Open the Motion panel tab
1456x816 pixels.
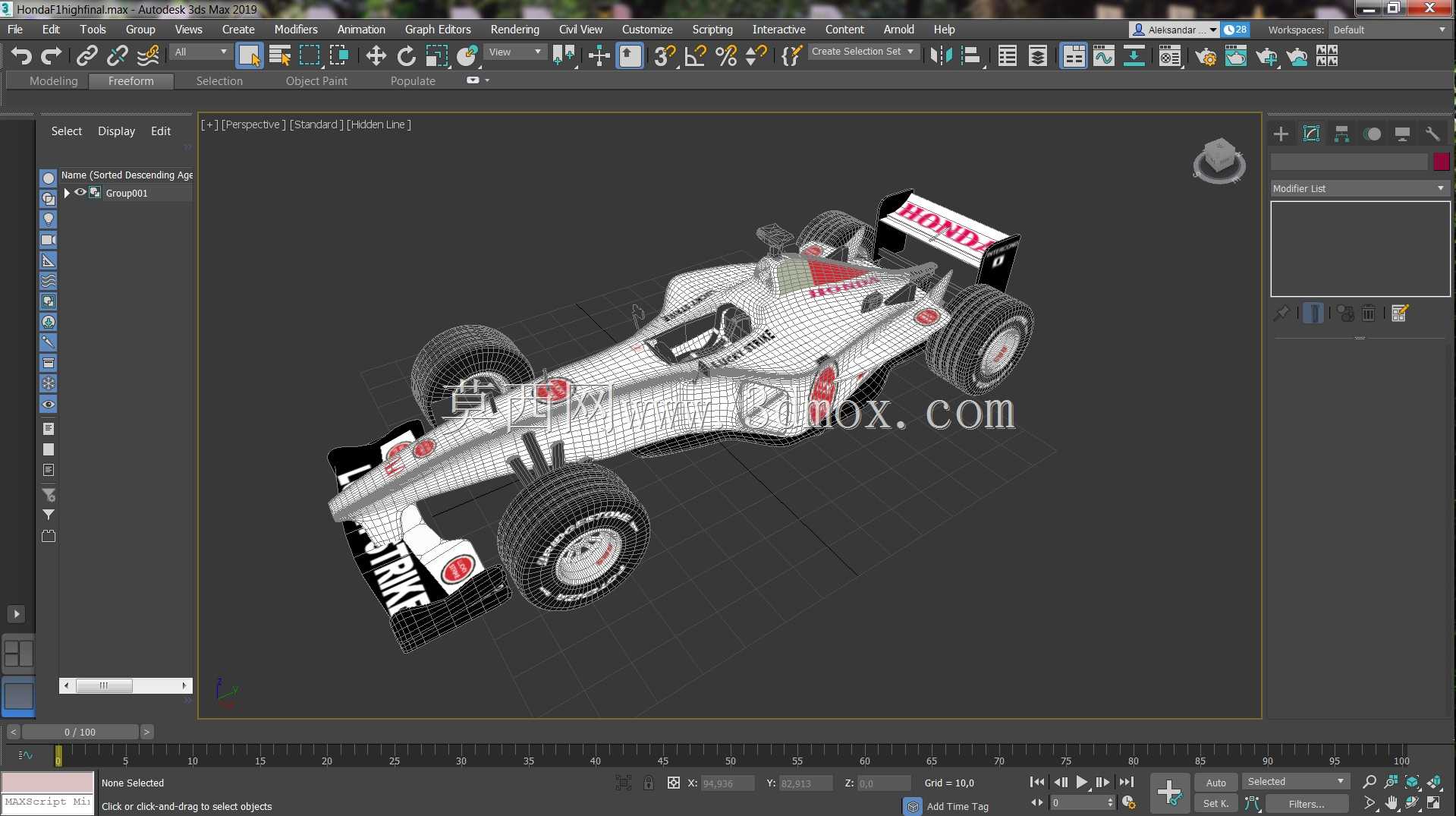click(x=1372, y=134)
